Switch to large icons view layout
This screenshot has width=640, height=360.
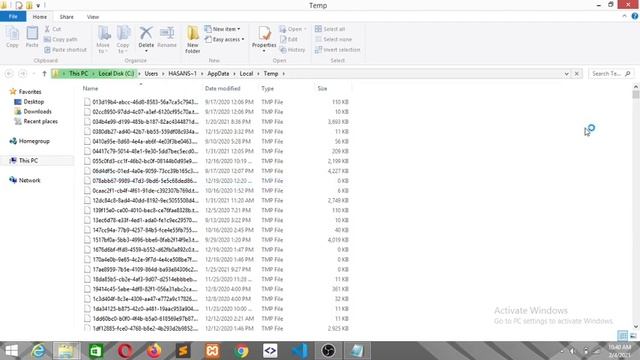633,336
